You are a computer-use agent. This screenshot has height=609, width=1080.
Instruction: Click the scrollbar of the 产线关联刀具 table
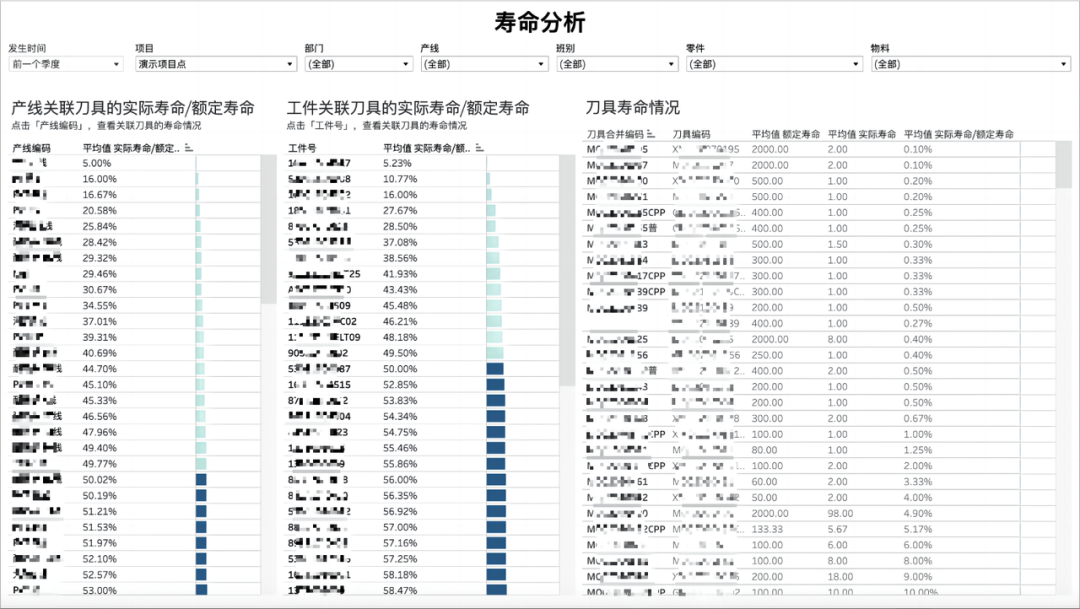(268, 230)
